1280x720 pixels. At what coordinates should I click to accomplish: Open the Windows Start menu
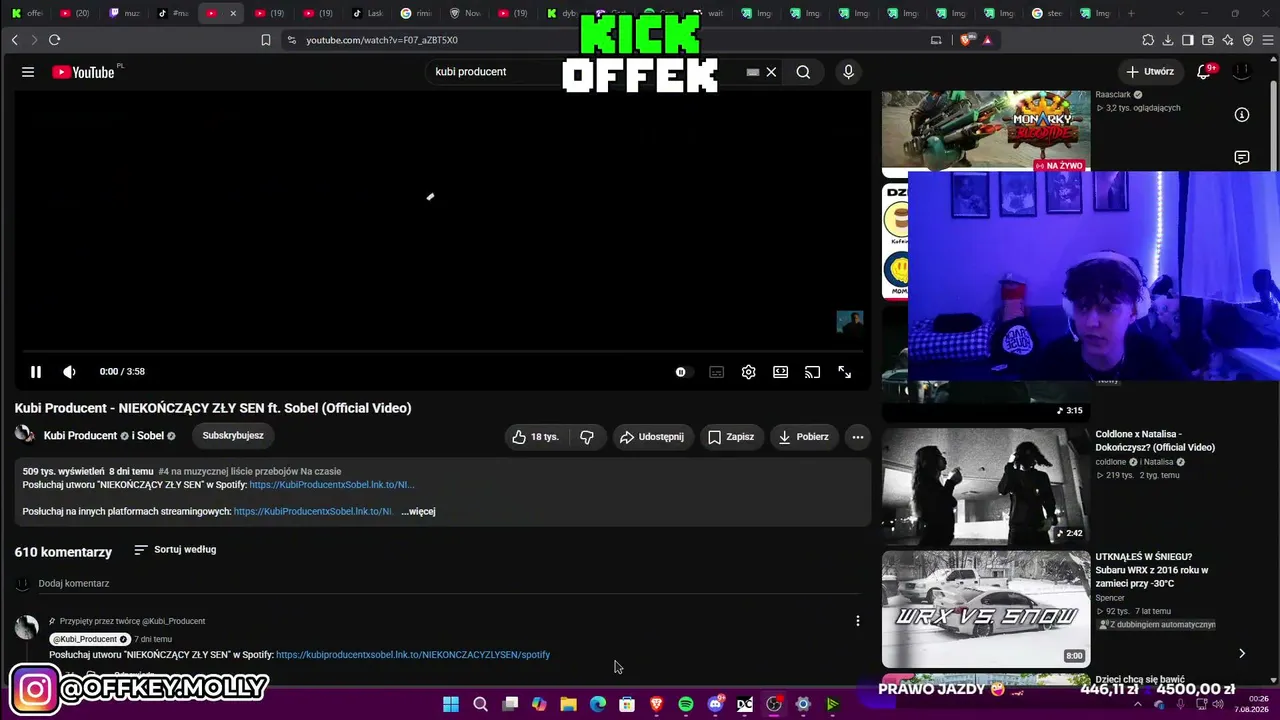point(451,704)
